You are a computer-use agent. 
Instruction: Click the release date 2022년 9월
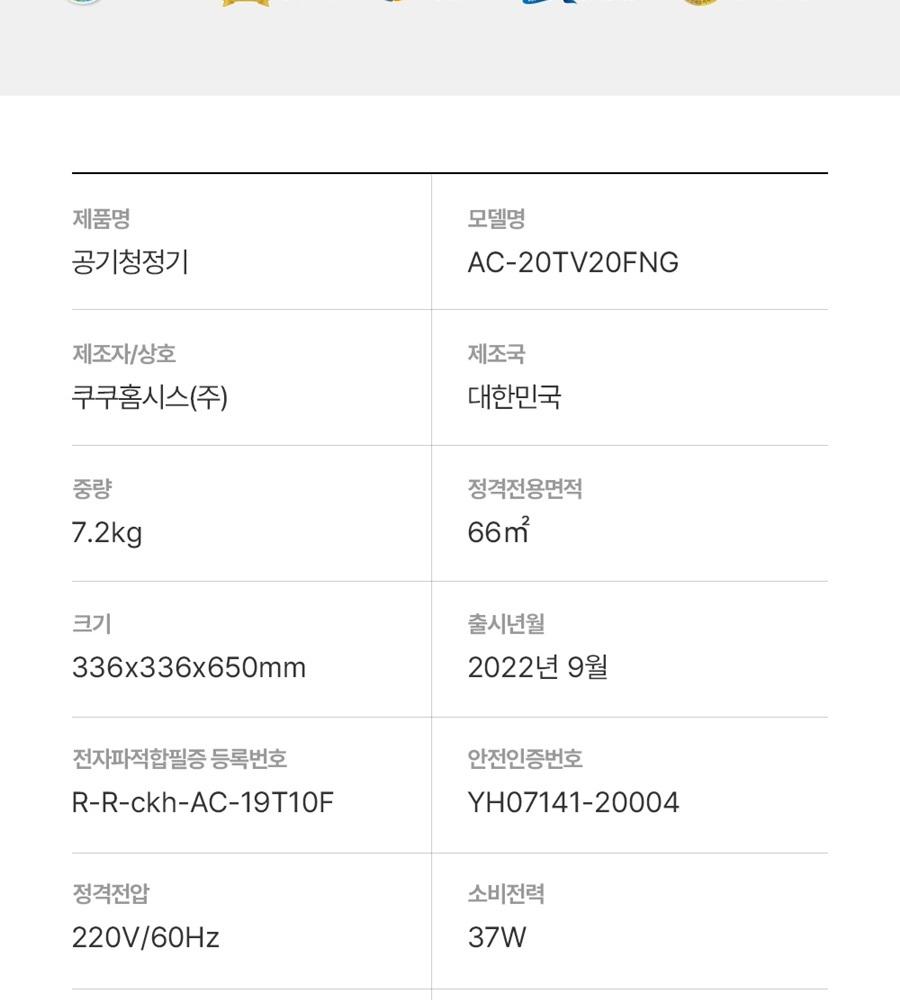[x=538, y=668]
